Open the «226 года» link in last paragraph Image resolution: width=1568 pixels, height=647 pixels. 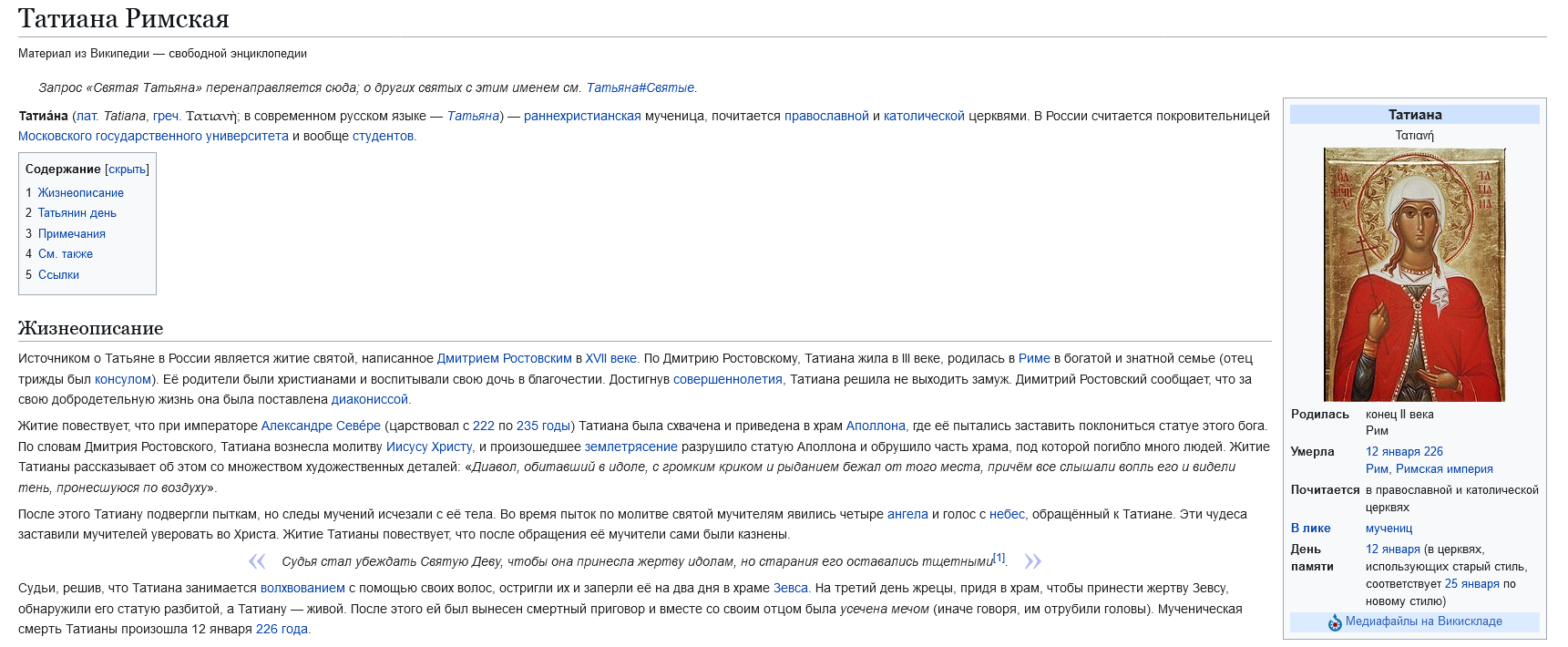282,630
